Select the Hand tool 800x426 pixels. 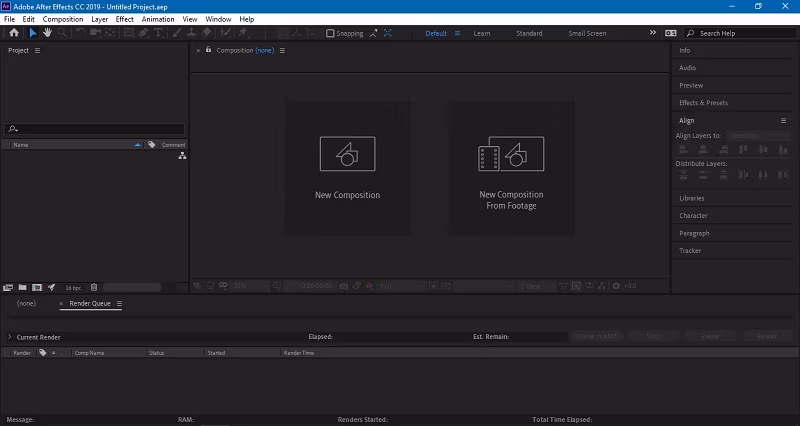pos(47,33)
